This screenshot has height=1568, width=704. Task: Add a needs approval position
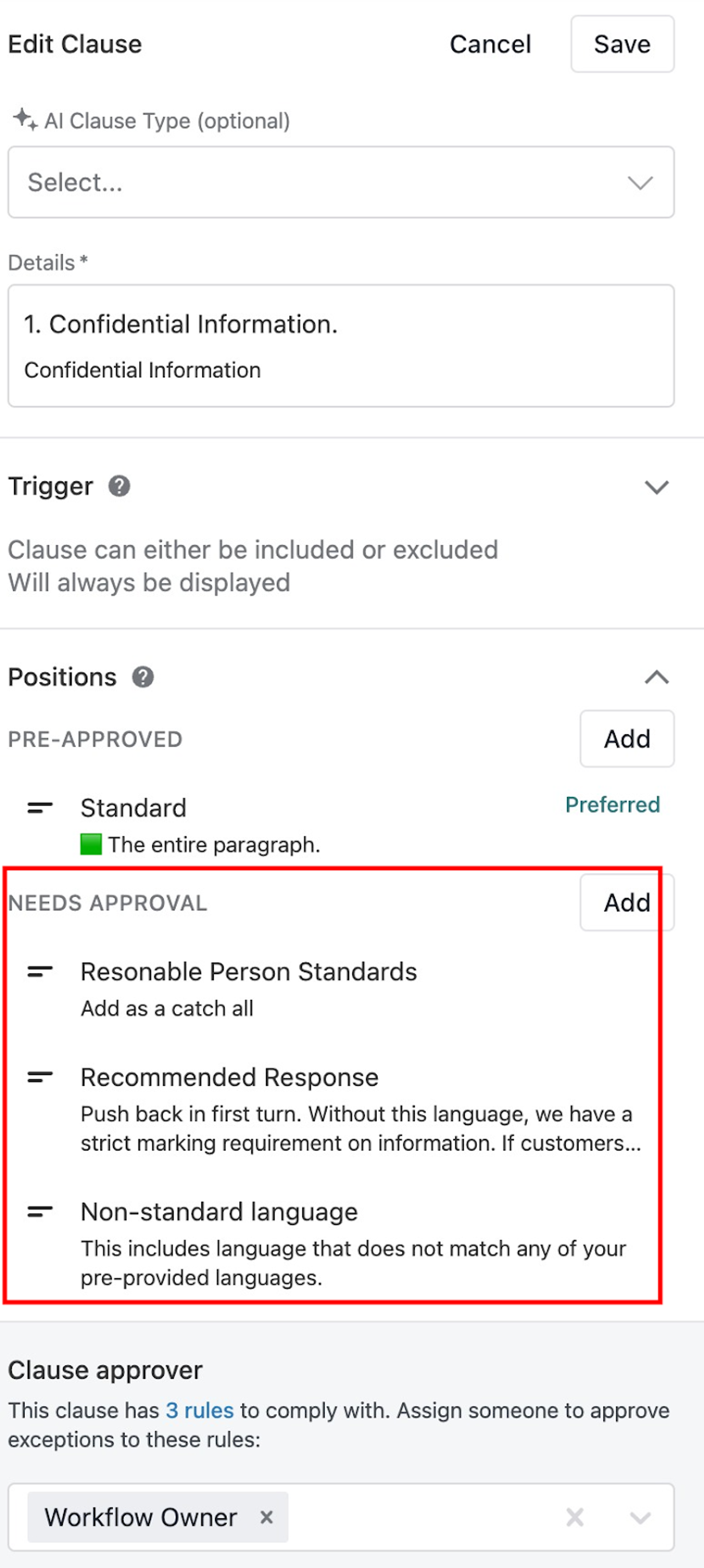(x=627, y=902)
